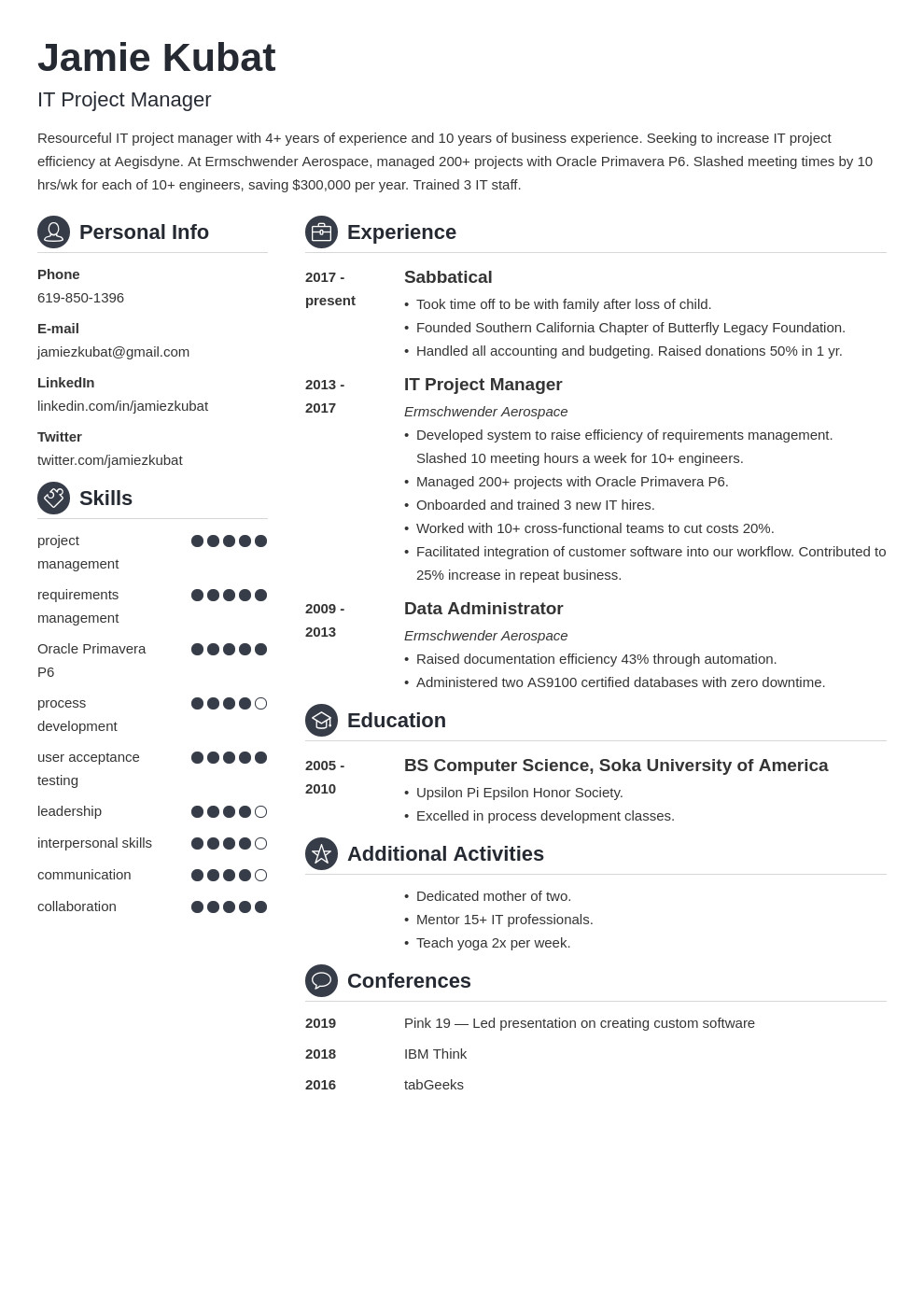Click the project management skill rating dots
Image resolution: width=924 pixels, height=1307 pixels.
pos(229,541)
